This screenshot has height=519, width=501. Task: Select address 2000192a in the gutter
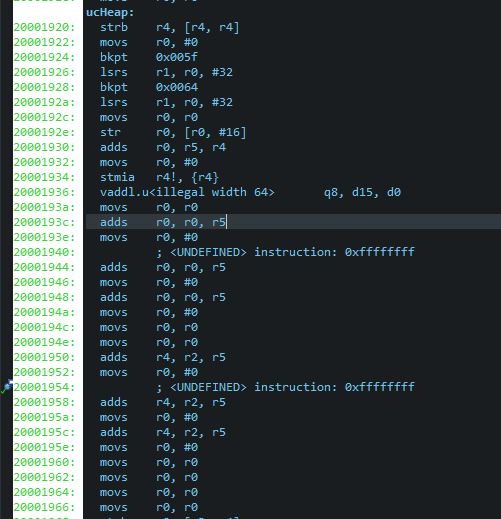pyautogui.click(x=44, y=102)
